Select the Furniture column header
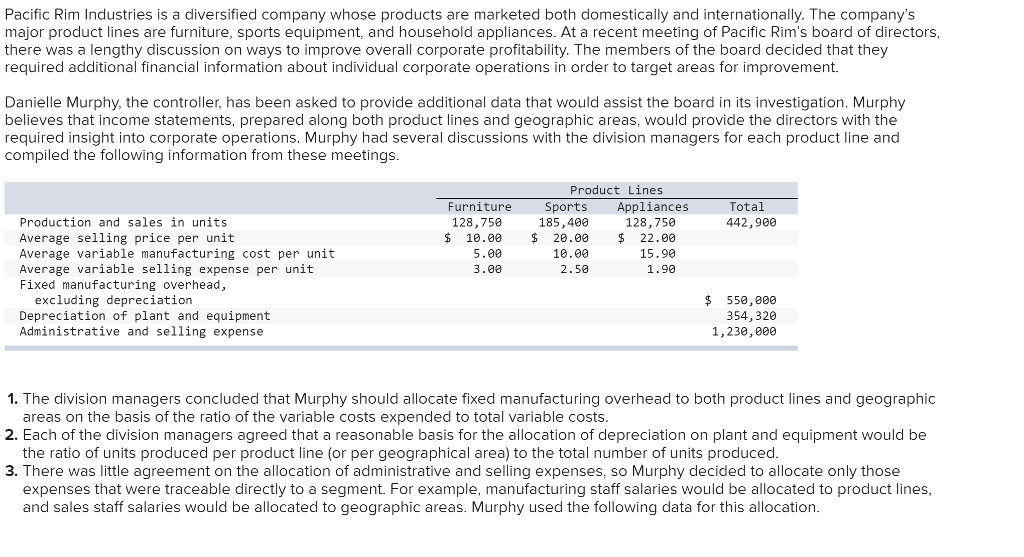 (479, 207)
